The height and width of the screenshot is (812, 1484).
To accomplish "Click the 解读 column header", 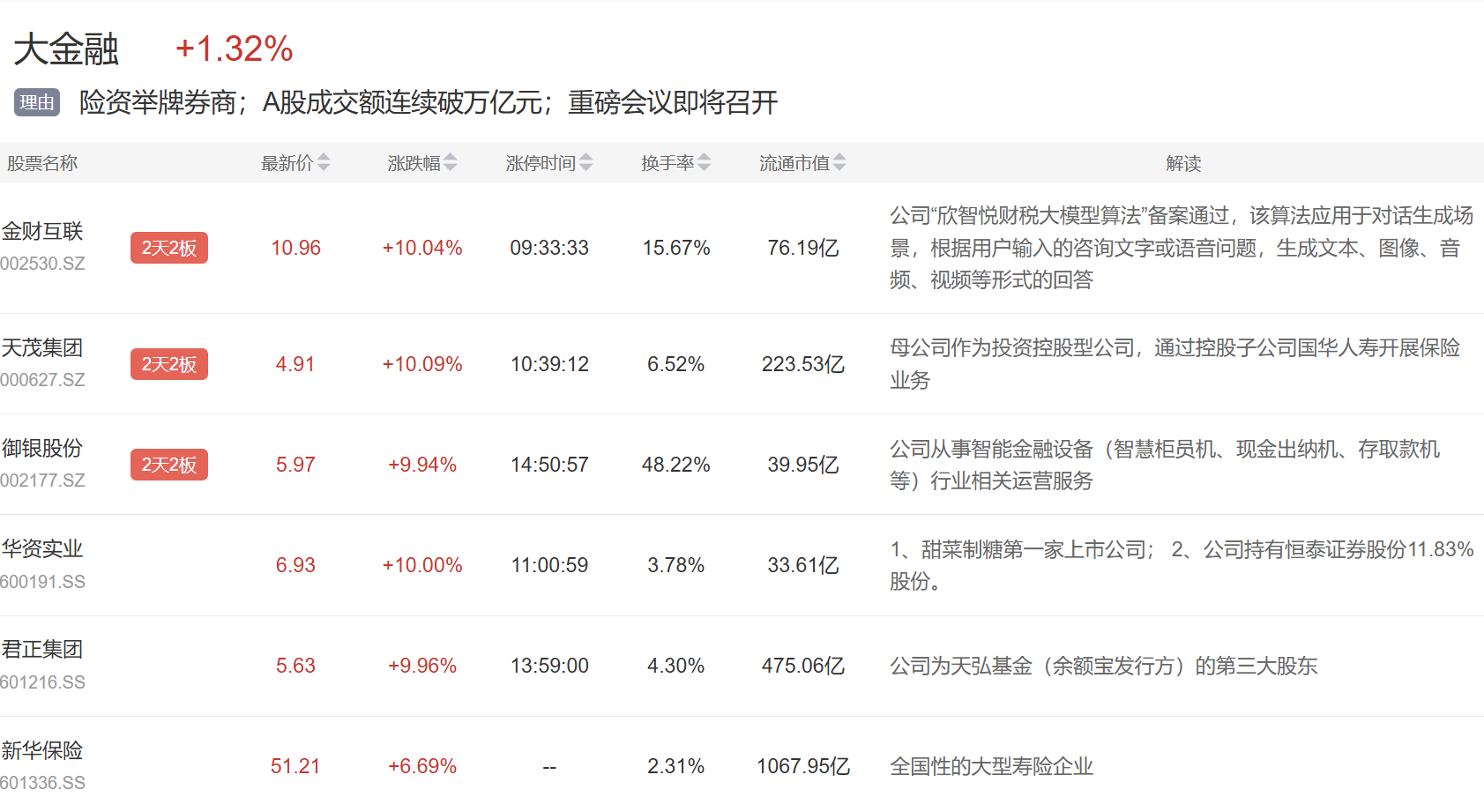I will click(1182, 163).
